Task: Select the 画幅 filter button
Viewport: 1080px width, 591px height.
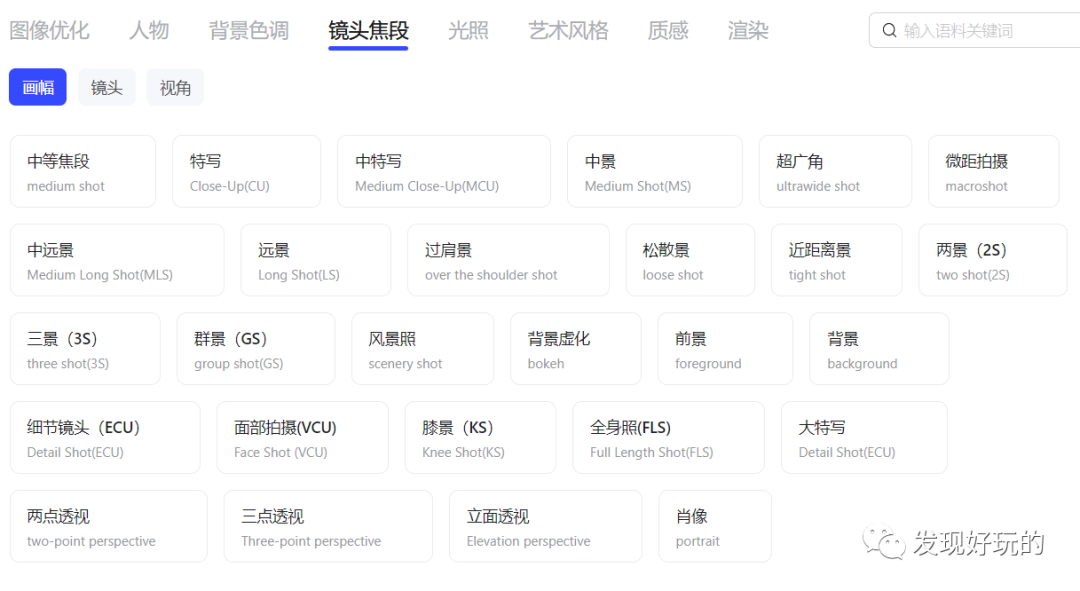Action: pos(38,87)
